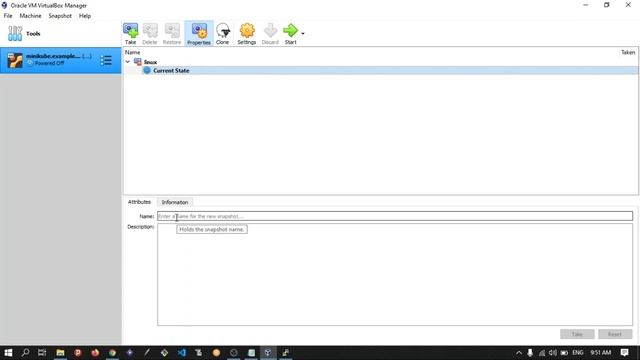Click inside the Description text area
The height and width of the screenshot is (360, 640).
click(395, 274)
